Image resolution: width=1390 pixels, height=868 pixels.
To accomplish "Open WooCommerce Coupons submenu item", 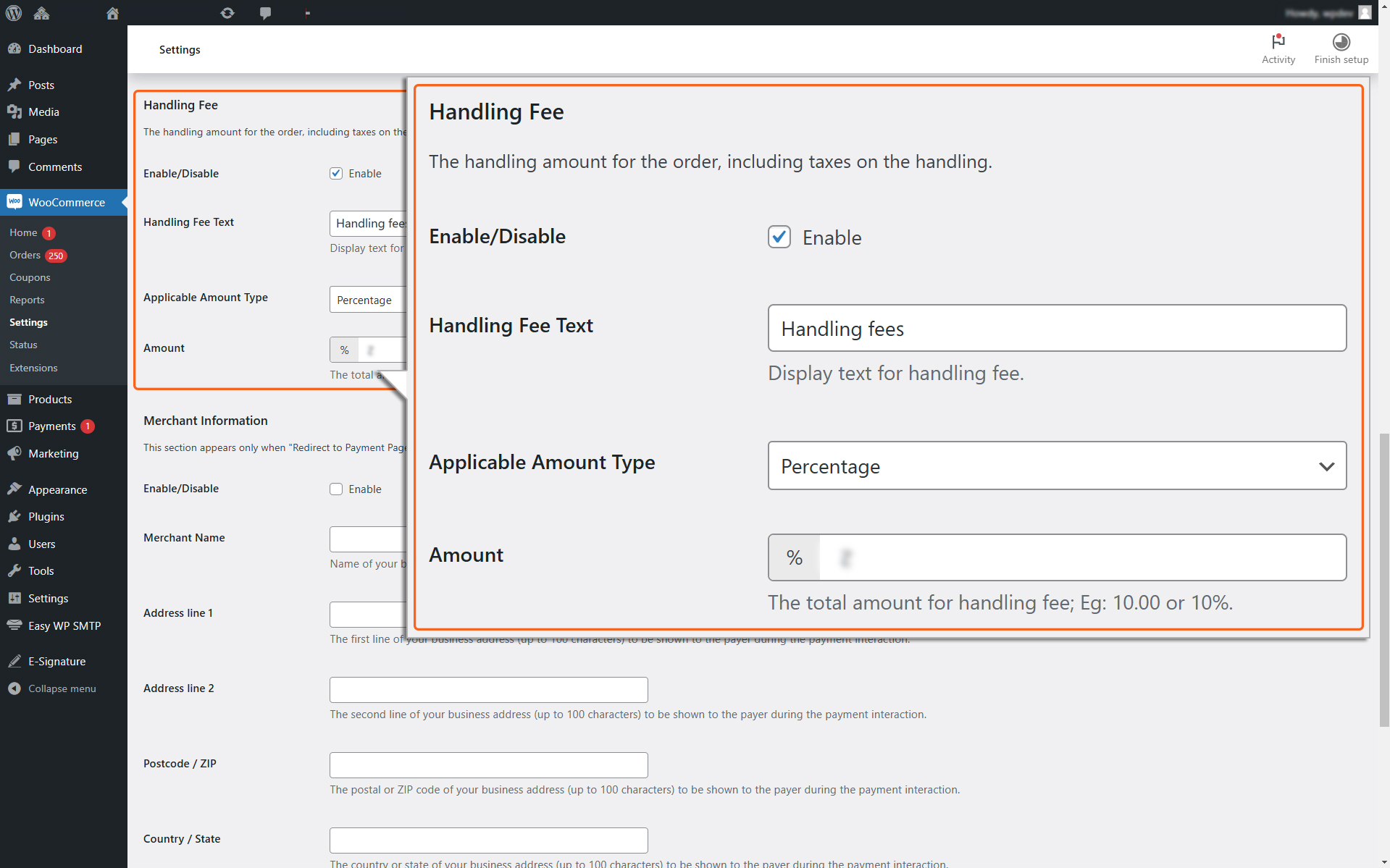I will coord(30,277).
